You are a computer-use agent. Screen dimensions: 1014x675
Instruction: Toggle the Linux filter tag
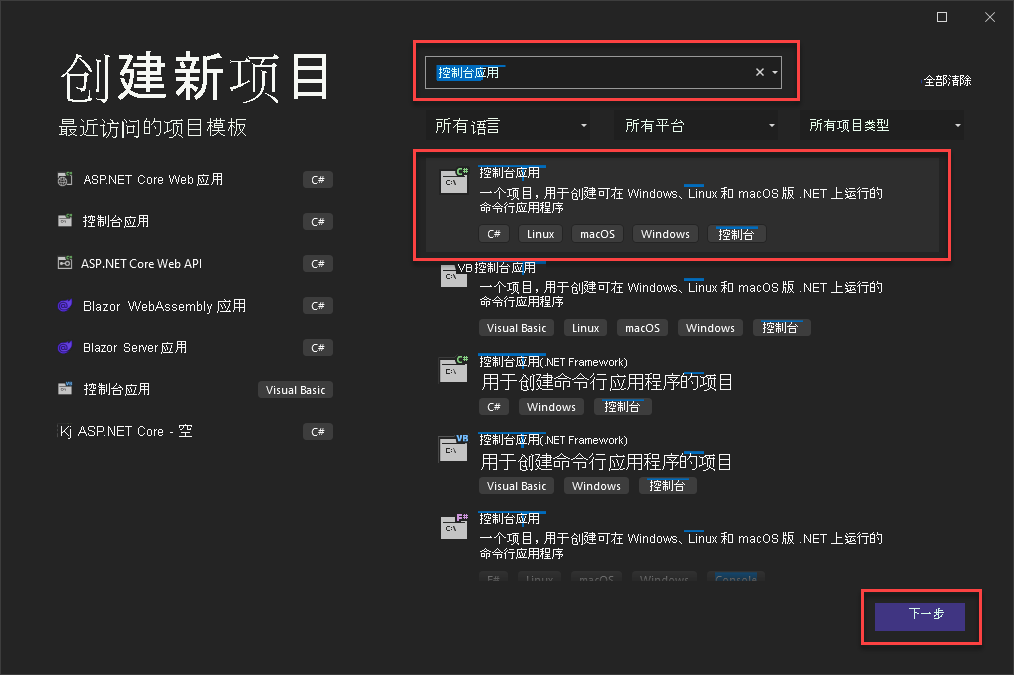(x=539, y=233)
